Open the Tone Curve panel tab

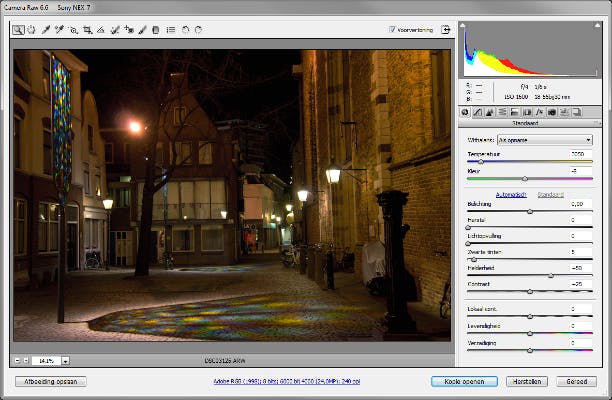pos(478,112)
